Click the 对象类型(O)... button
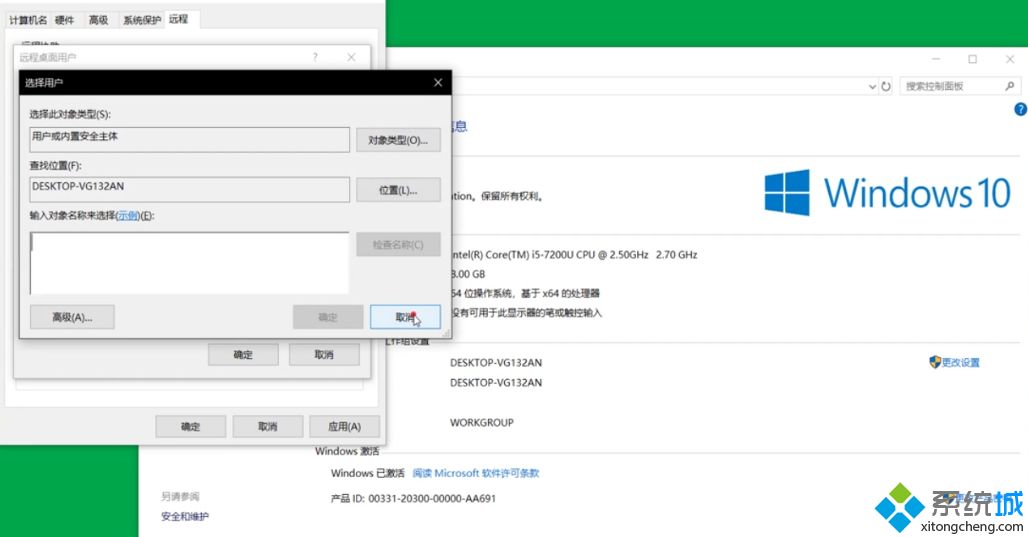1028x537 pixels. [398, 140]
